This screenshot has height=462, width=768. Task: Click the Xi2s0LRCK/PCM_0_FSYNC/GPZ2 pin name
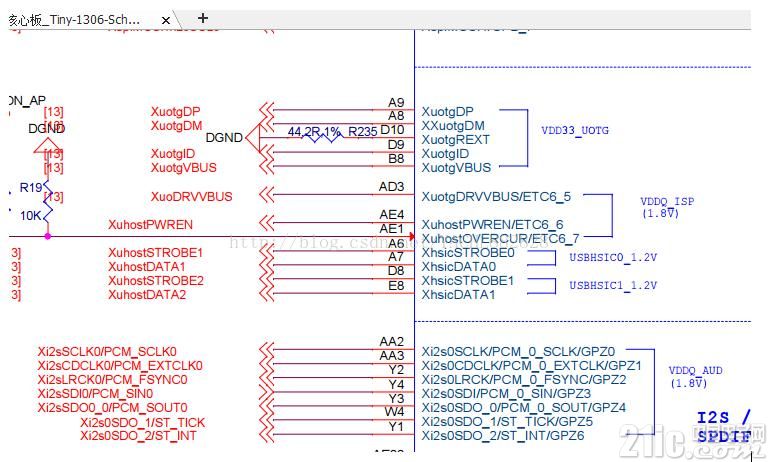click(x=524, y=380)
